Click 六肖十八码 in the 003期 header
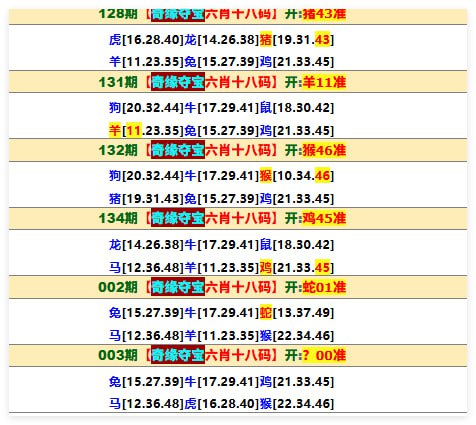 point(238,355)
